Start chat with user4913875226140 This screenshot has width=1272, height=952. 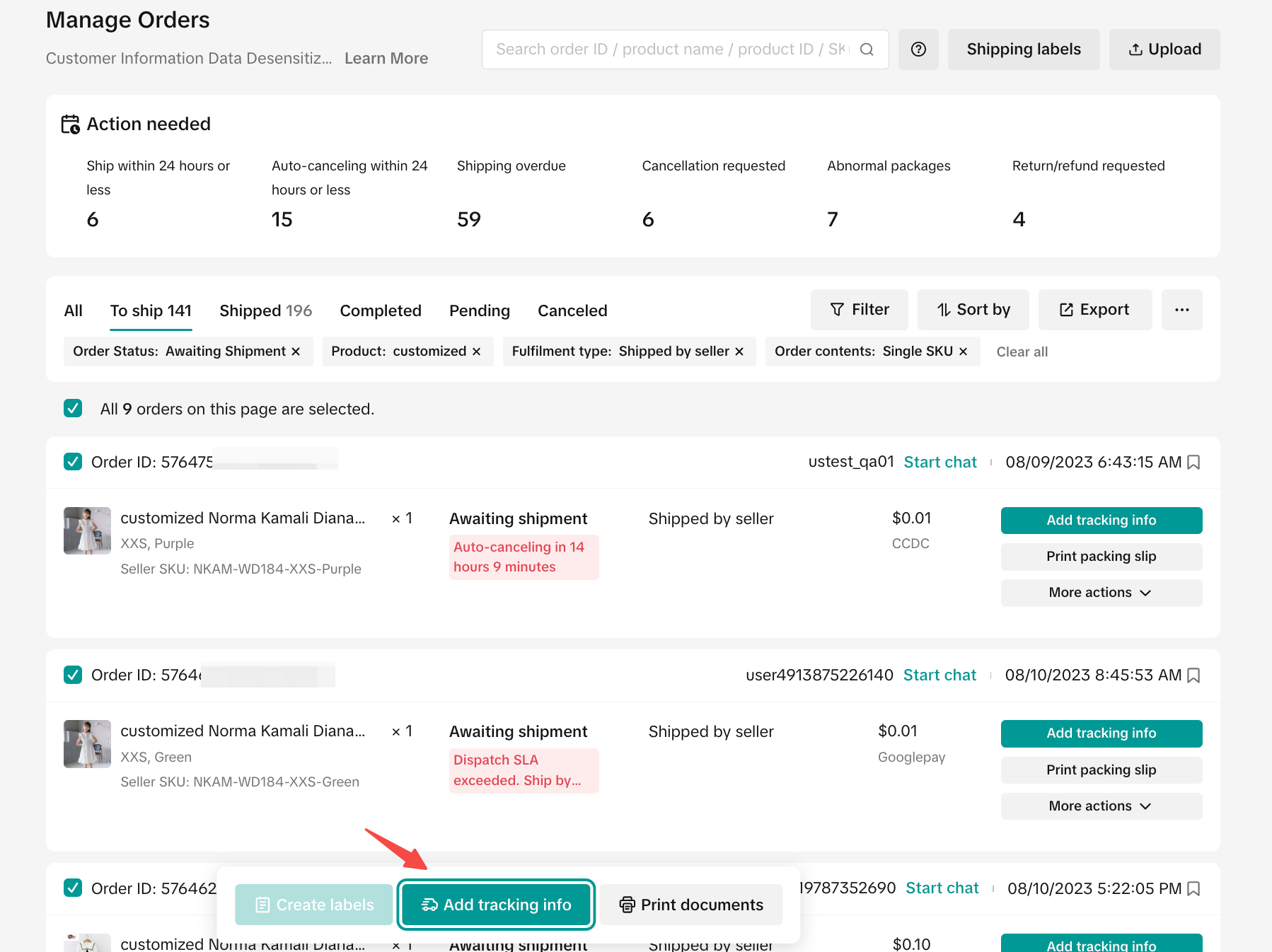939,675
